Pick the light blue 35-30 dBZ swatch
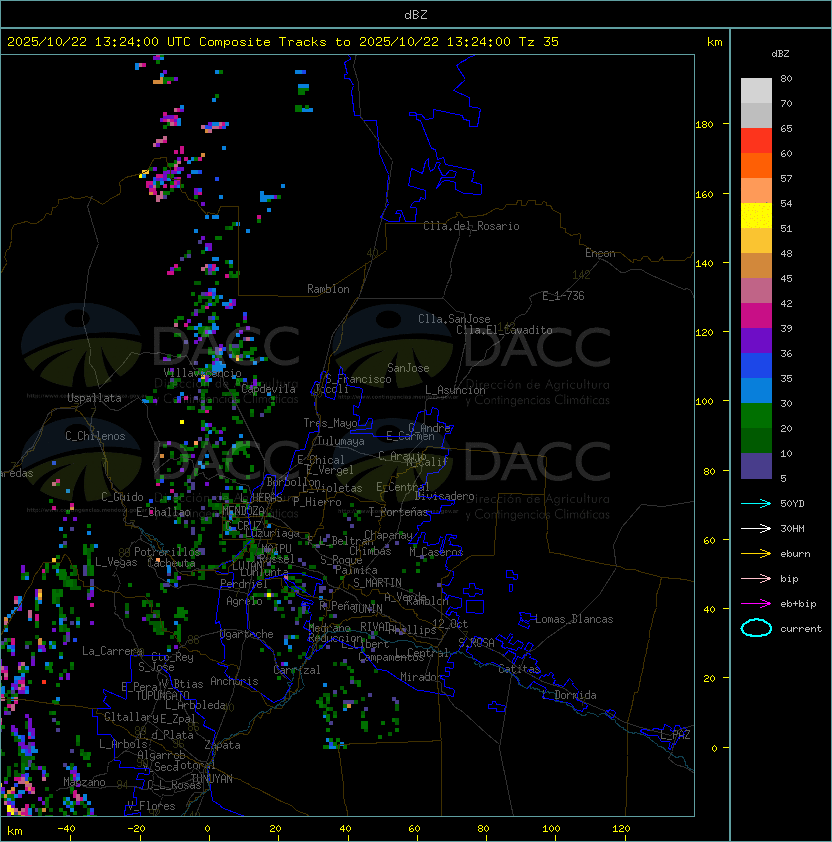The width and height of the screenshot is (832, 842). click(x=756, y=390)
